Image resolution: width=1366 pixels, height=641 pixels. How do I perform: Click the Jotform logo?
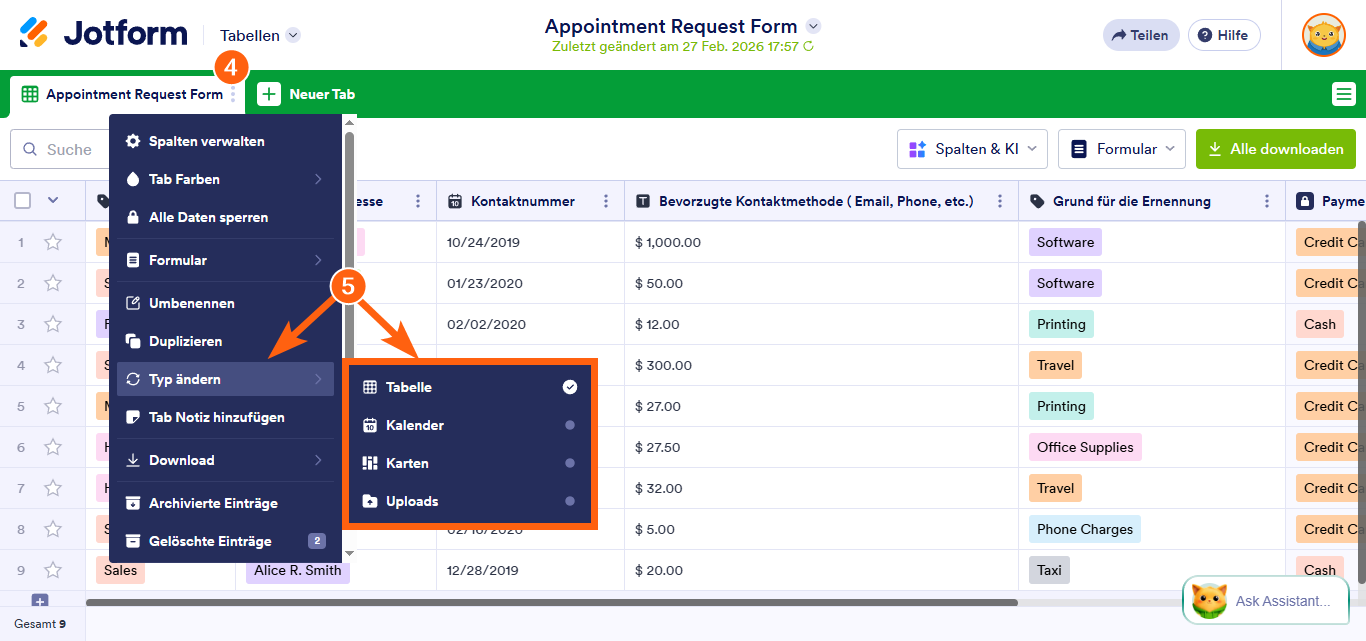click(103, 34)
